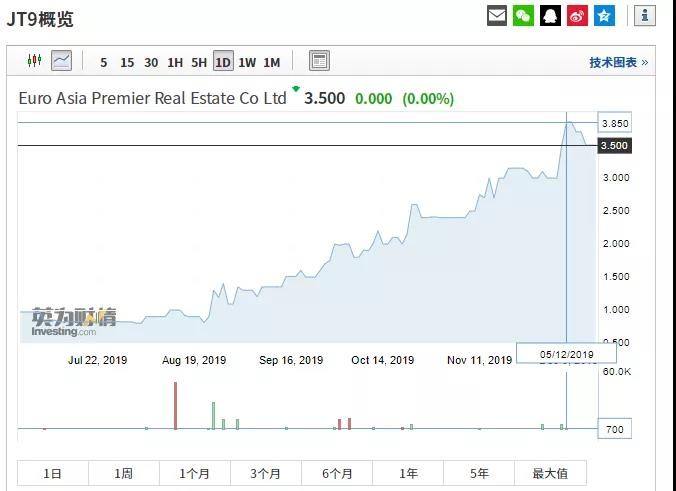Set the interval to 1M
Image resolution: width=676 pixels, height=491 pixels.
coord(271,62)
